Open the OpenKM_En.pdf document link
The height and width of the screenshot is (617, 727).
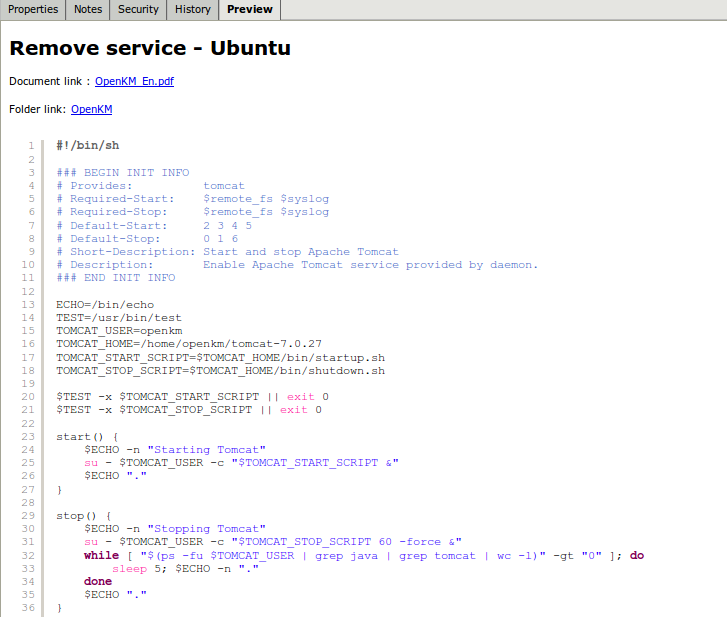134,81
